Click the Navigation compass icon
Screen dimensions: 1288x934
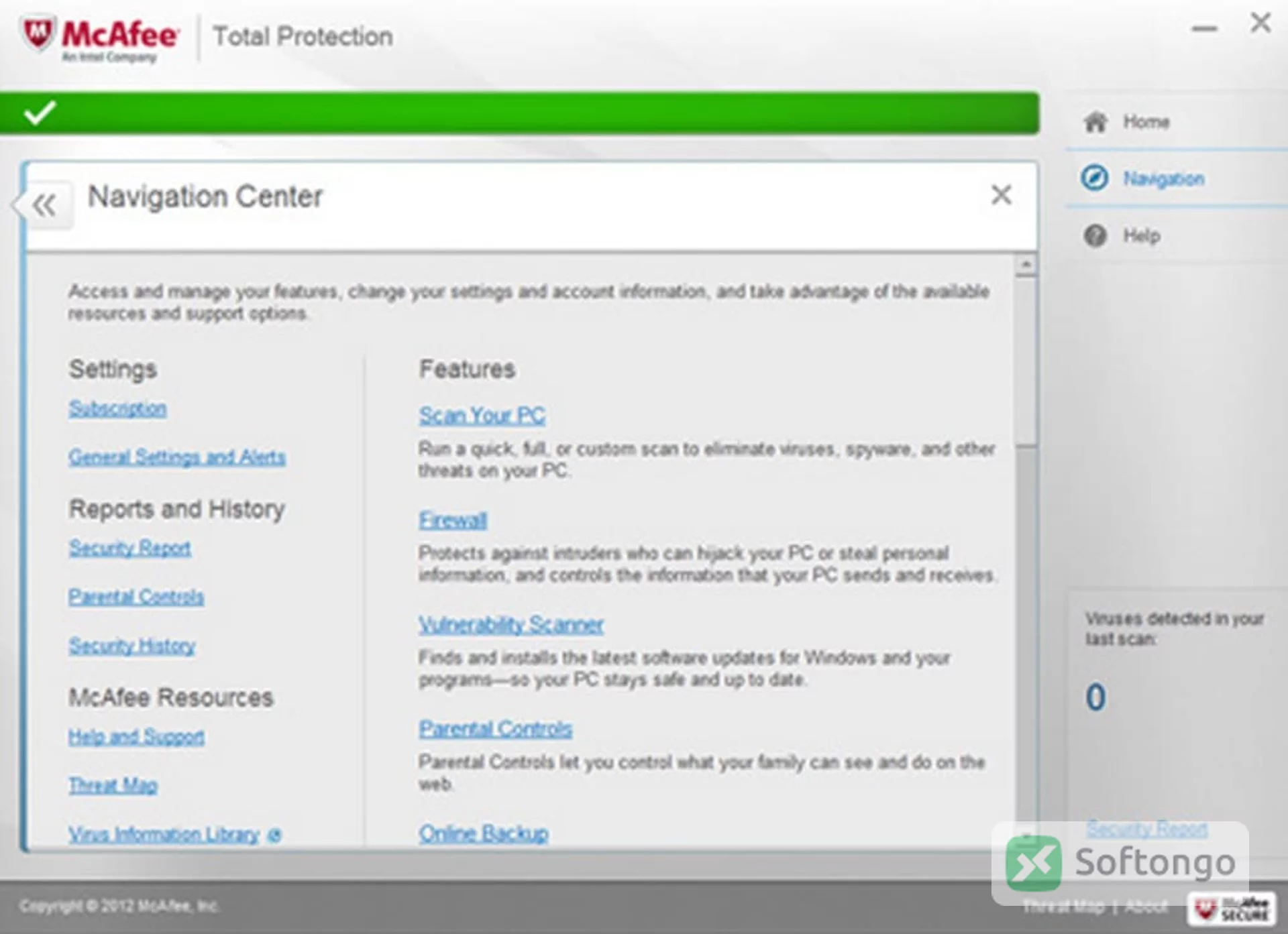pyautogui.click(x=1095, y=178)
